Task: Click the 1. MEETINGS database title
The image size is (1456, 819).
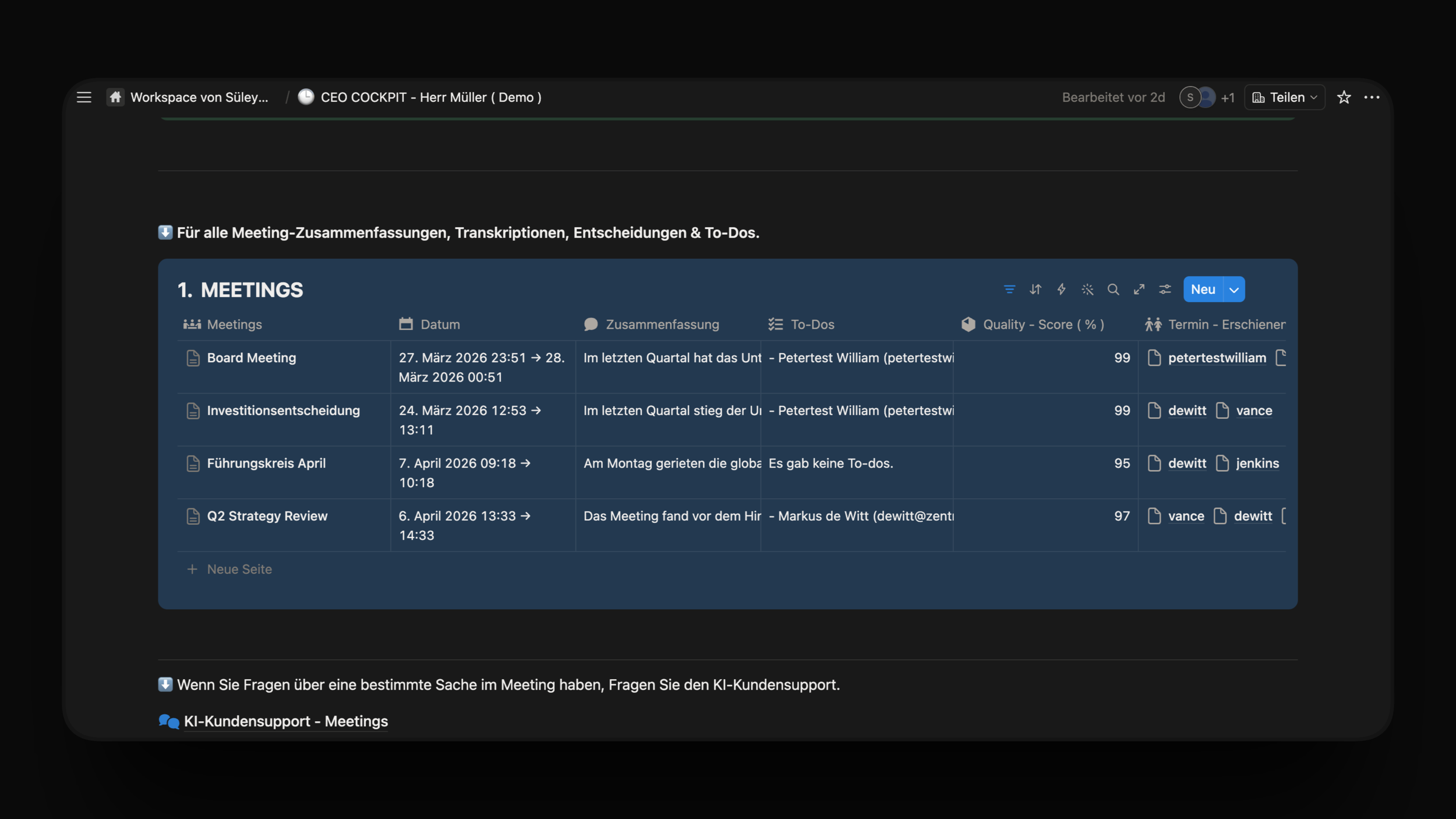Action: 241,290
